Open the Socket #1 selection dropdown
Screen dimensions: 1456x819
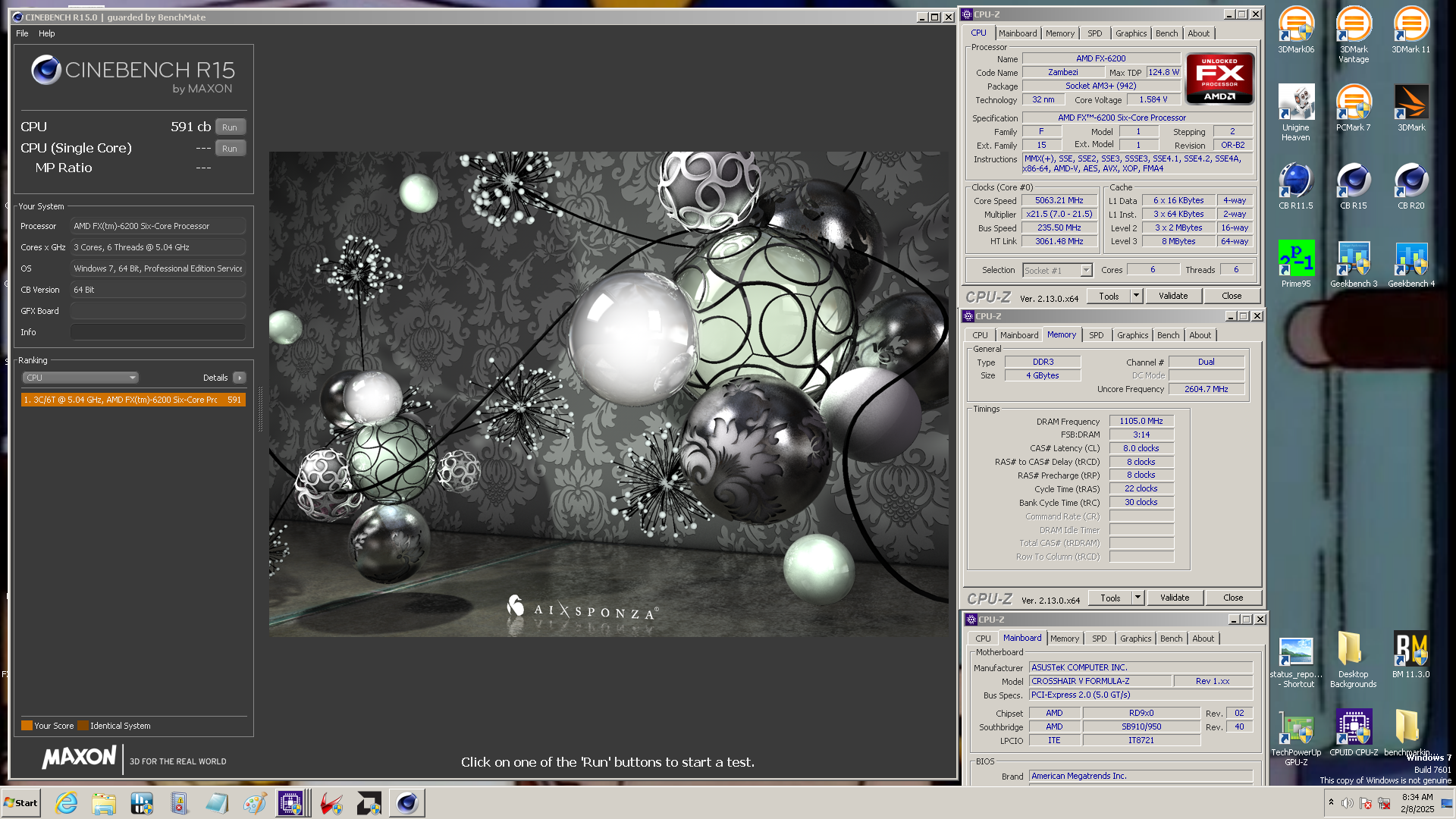1057,271
